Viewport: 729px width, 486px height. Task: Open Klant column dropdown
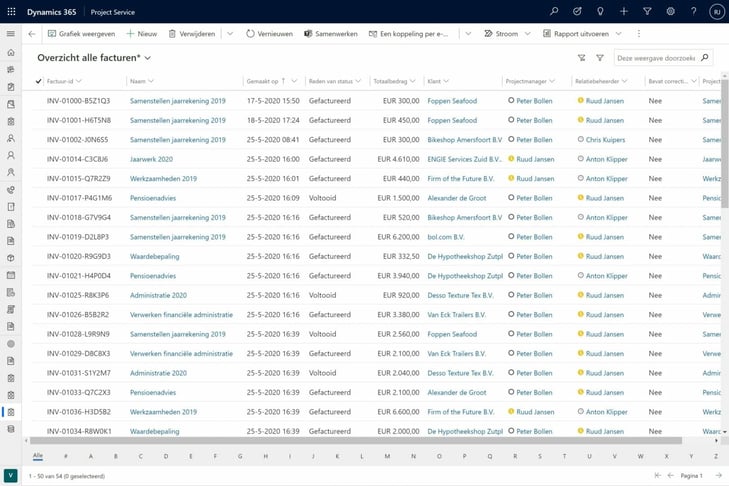point(446,81)
